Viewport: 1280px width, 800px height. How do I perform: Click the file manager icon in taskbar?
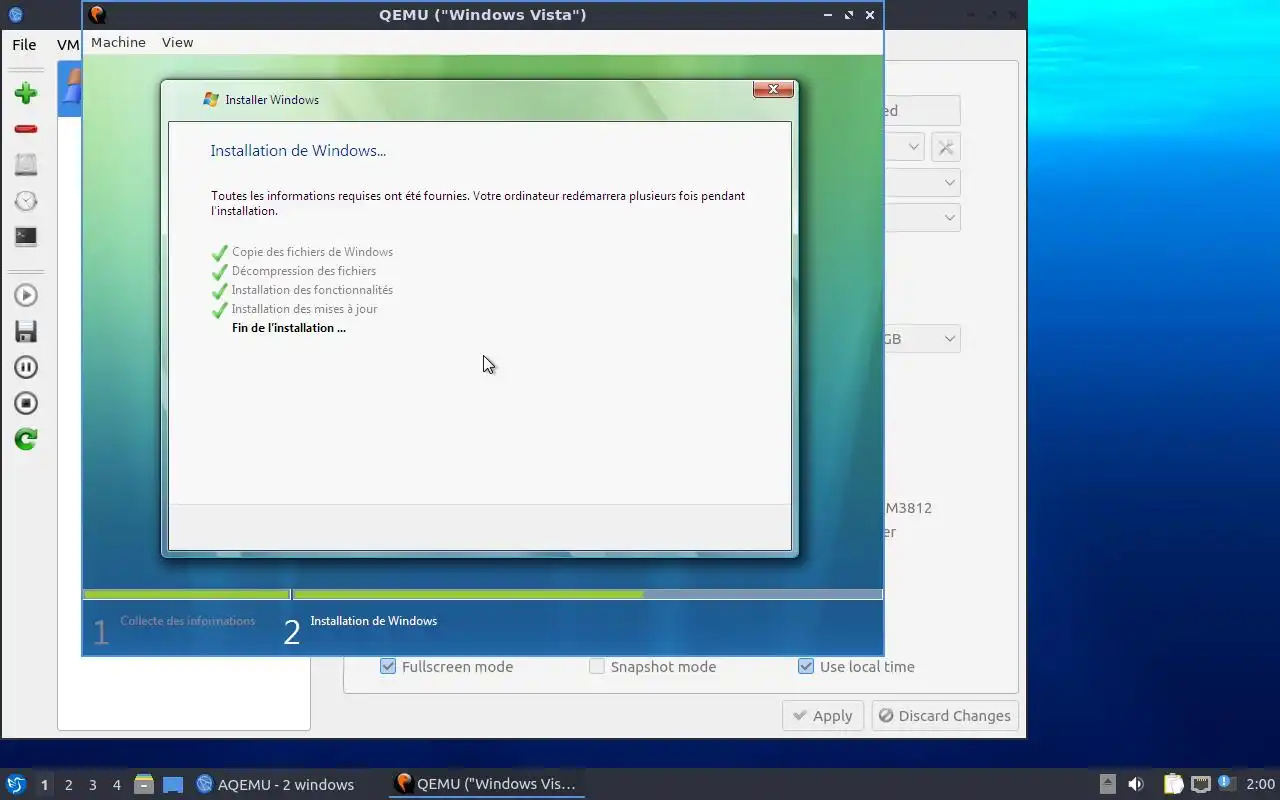click(144, 784)
